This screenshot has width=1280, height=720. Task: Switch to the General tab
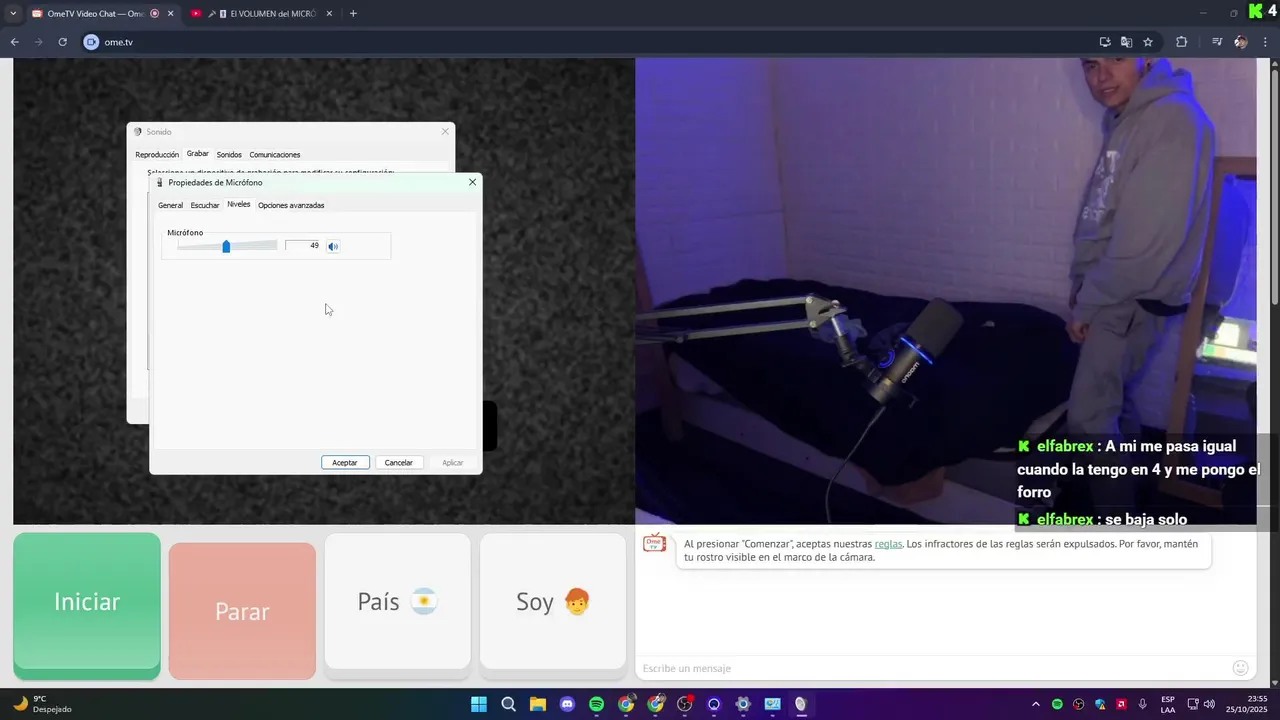(170, 205)
